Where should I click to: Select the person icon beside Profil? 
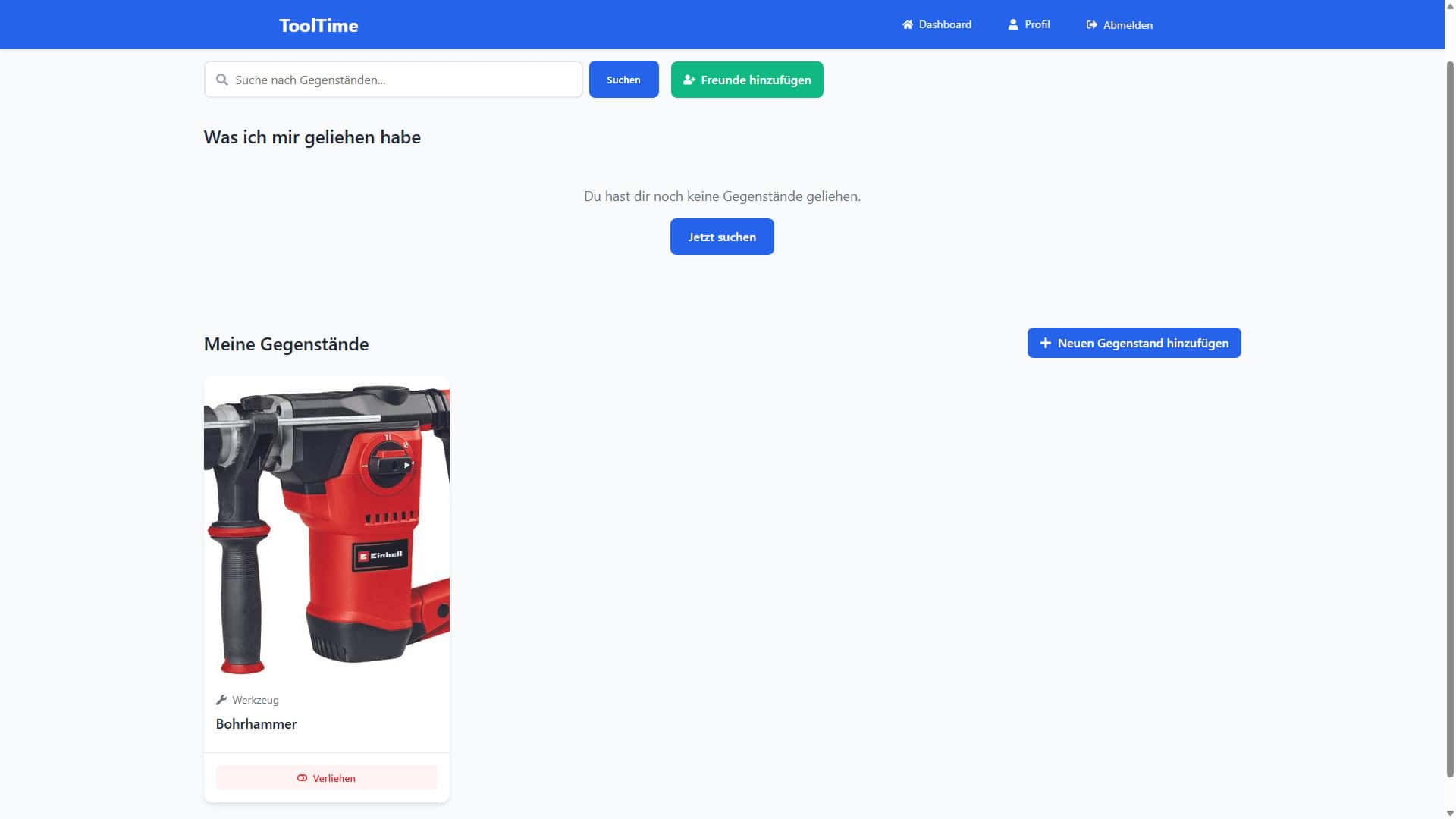[x=1013, y=24]
